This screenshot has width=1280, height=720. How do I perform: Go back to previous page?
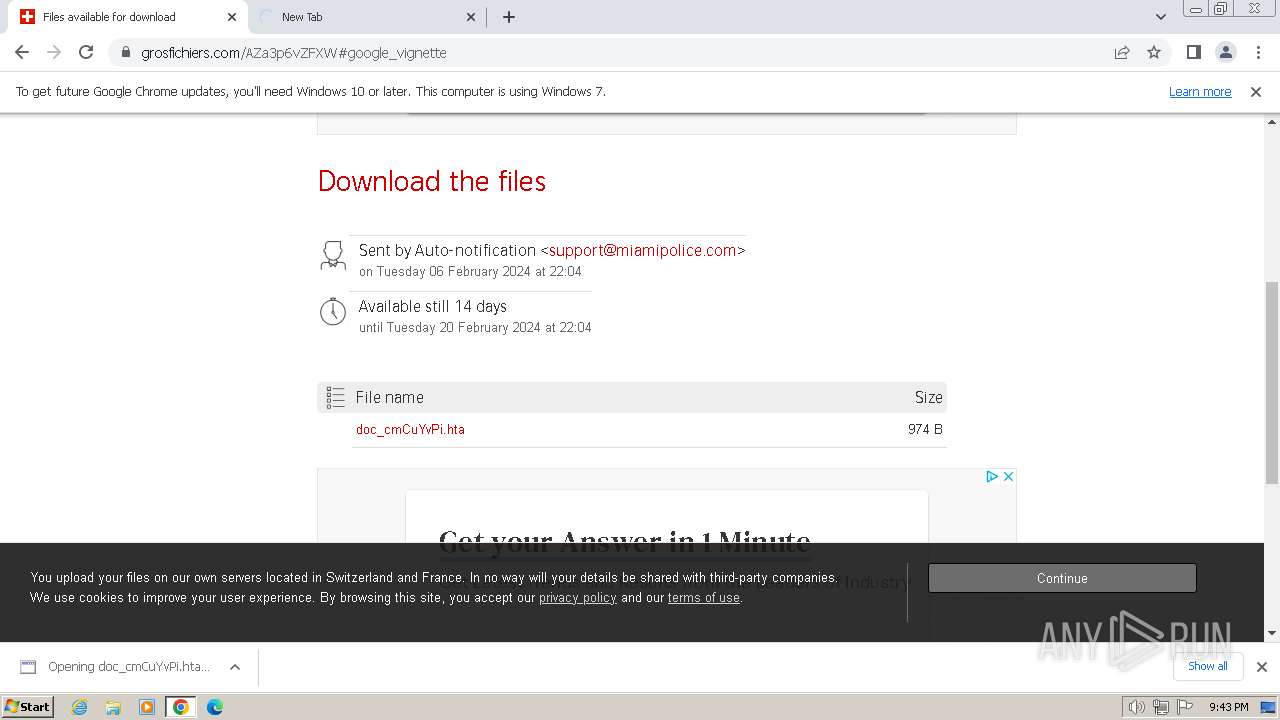[22, 52]
